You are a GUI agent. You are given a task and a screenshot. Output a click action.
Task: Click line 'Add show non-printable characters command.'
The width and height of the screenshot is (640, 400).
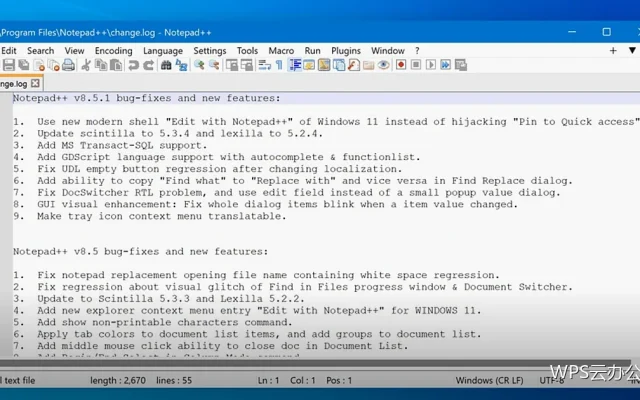tap(165, 322)
